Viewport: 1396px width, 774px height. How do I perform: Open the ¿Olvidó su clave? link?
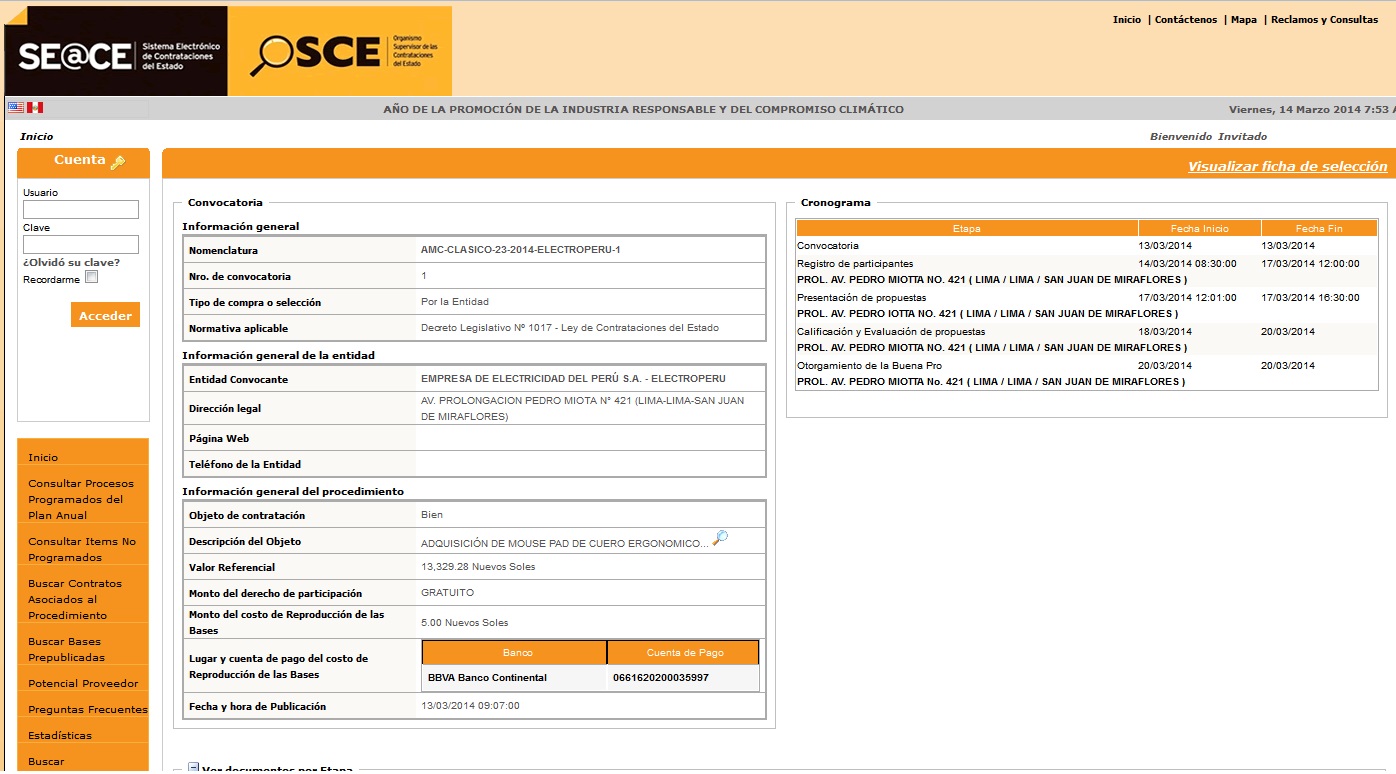pyautogui.click(x=72, y=263)
